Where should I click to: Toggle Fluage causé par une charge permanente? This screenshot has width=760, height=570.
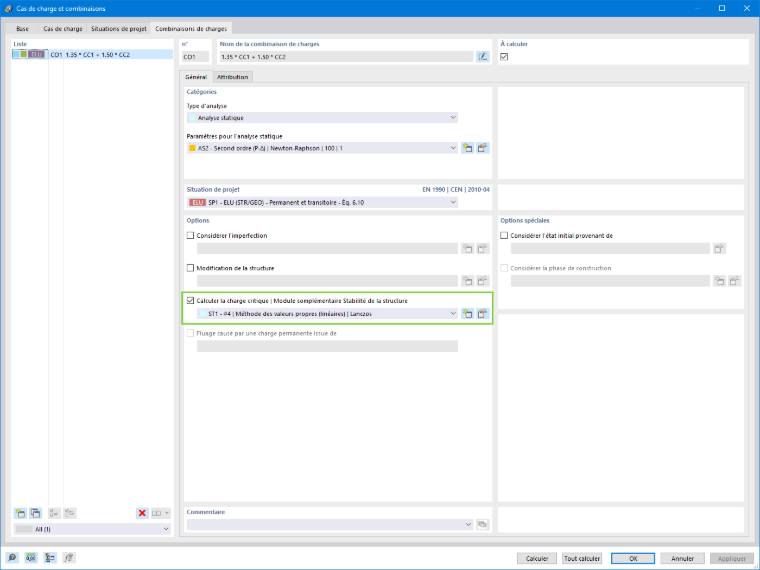[x=190, y=333]
